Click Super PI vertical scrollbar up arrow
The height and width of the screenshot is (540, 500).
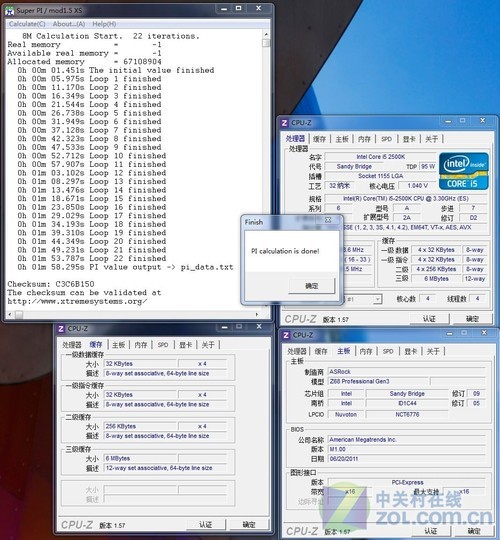266,34
